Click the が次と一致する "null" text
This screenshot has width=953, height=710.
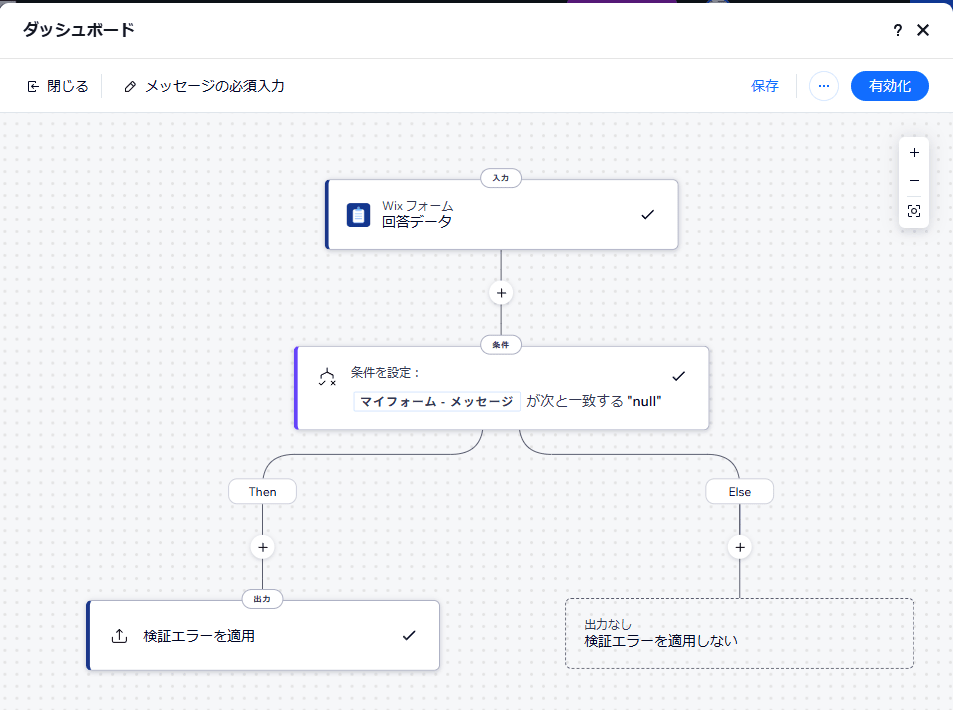594,401
